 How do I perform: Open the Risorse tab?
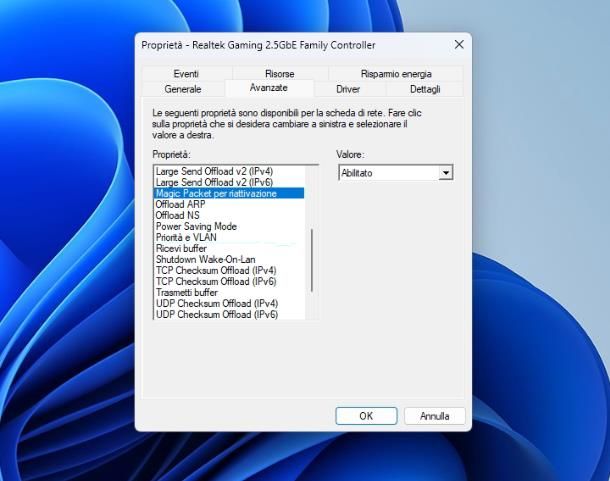[x=280, y=74]
